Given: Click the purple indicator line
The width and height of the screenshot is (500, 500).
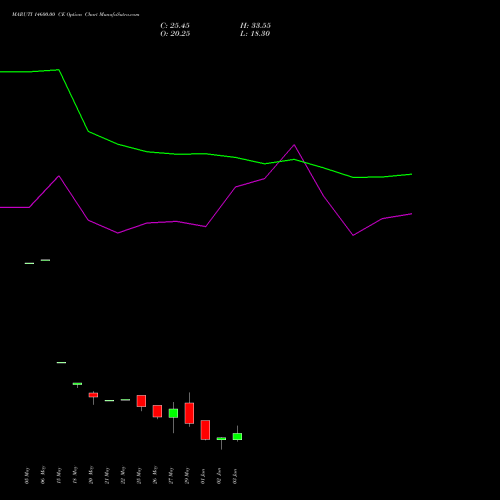Looking at the screenshot, I should tap(206, 226).
